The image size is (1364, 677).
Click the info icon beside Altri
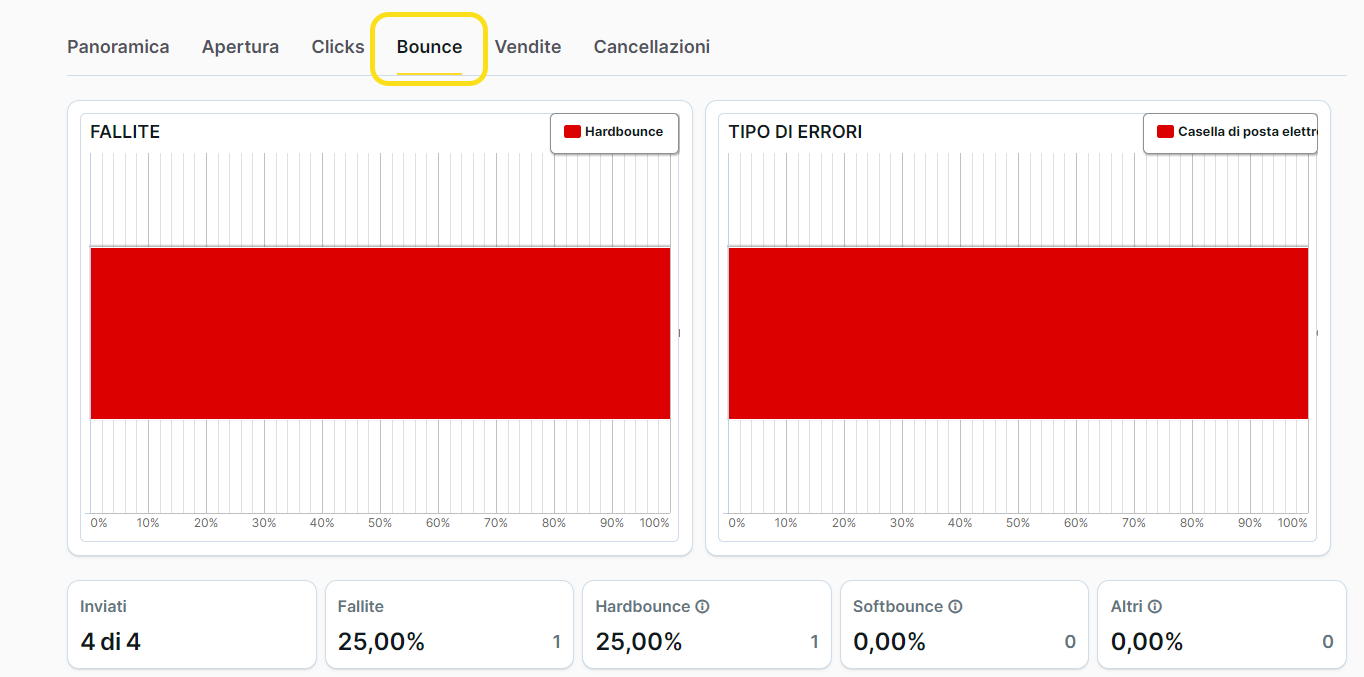1155,607
